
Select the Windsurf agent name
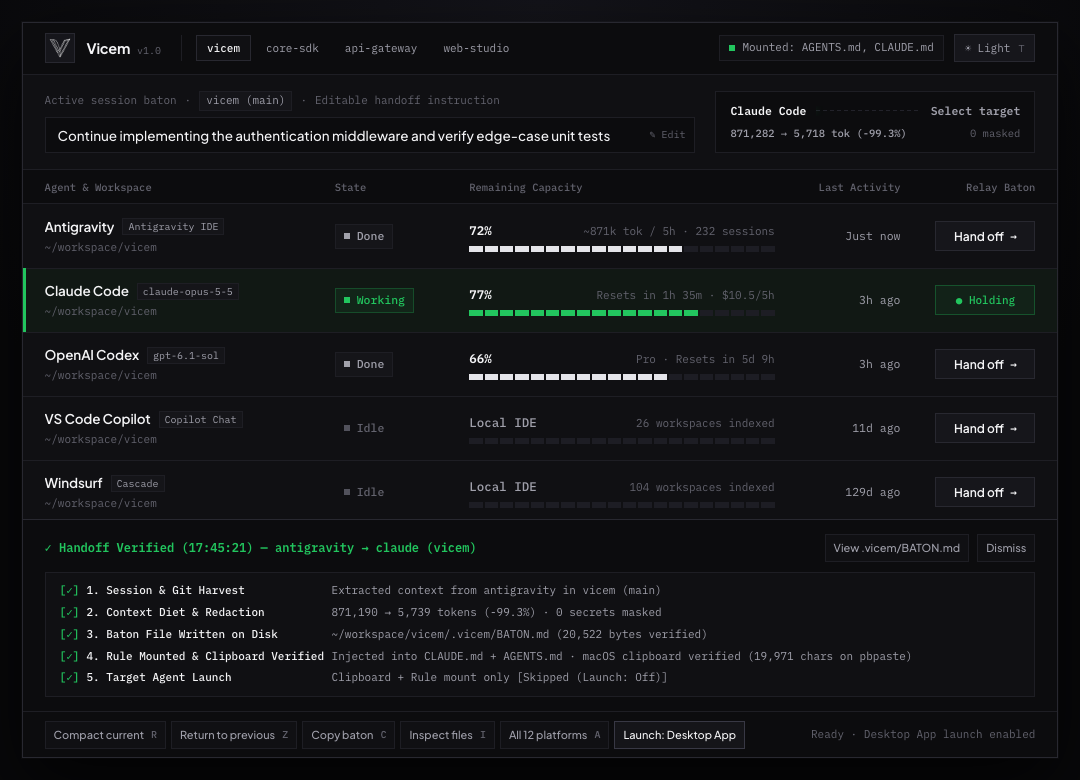[x=73, y=484]
